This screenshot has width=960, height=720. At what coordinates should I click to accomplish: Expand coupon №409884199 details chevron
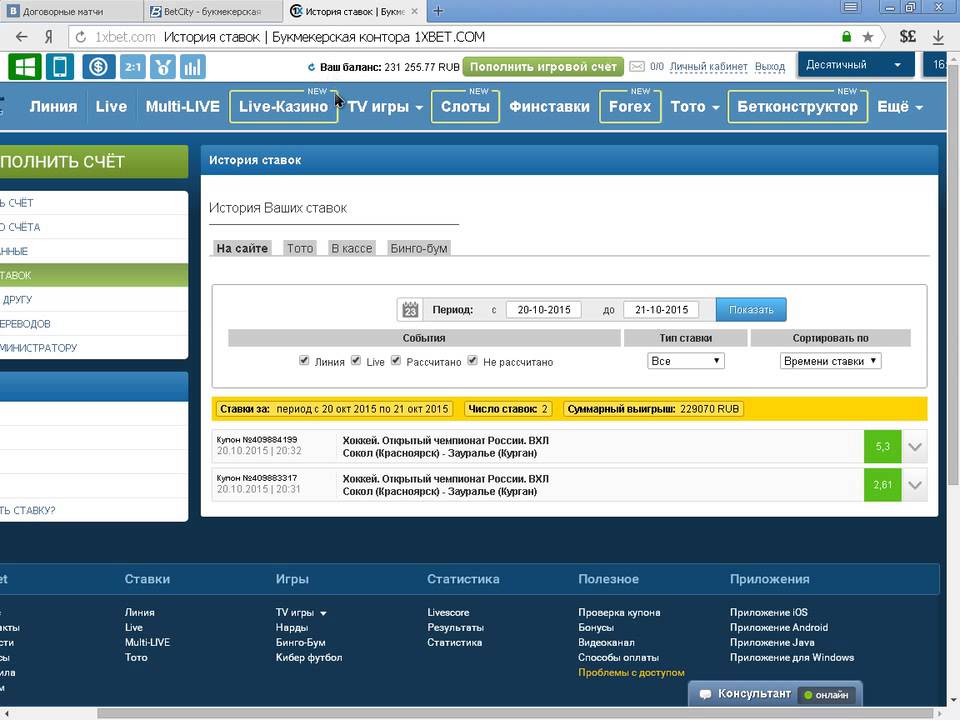(x=915, y=447)
